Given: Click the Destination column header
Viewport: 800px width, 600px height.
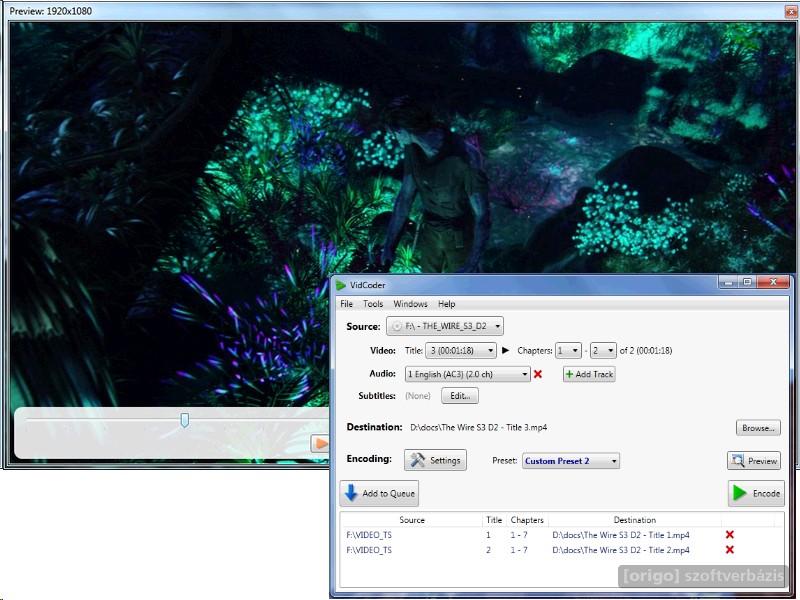Looking at the screenshot, I should coord(635,520).
